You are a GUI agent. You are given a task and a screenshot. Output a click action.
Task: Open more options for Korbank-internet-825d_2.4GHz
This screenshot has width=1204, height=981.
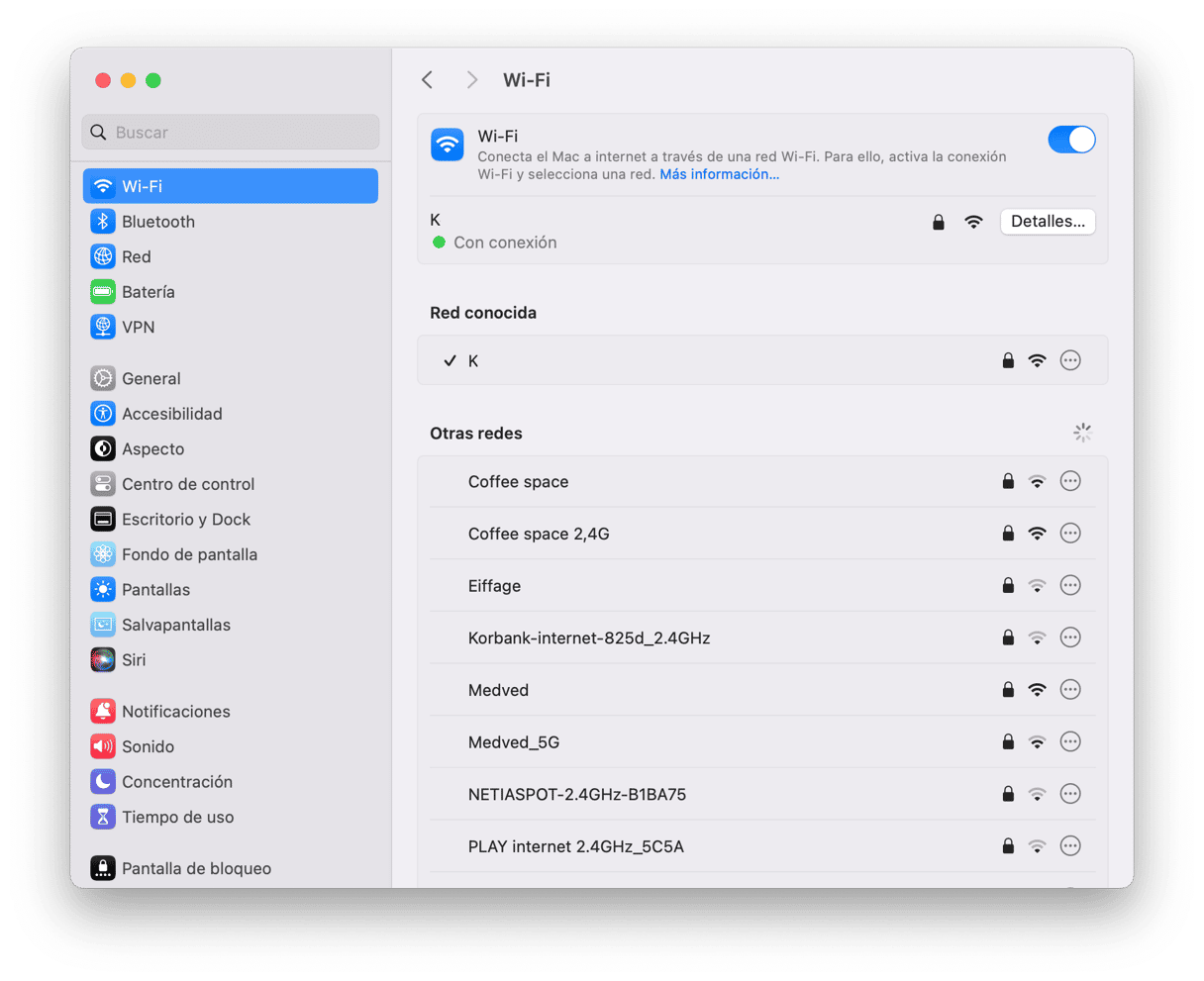pos(1070,638)
